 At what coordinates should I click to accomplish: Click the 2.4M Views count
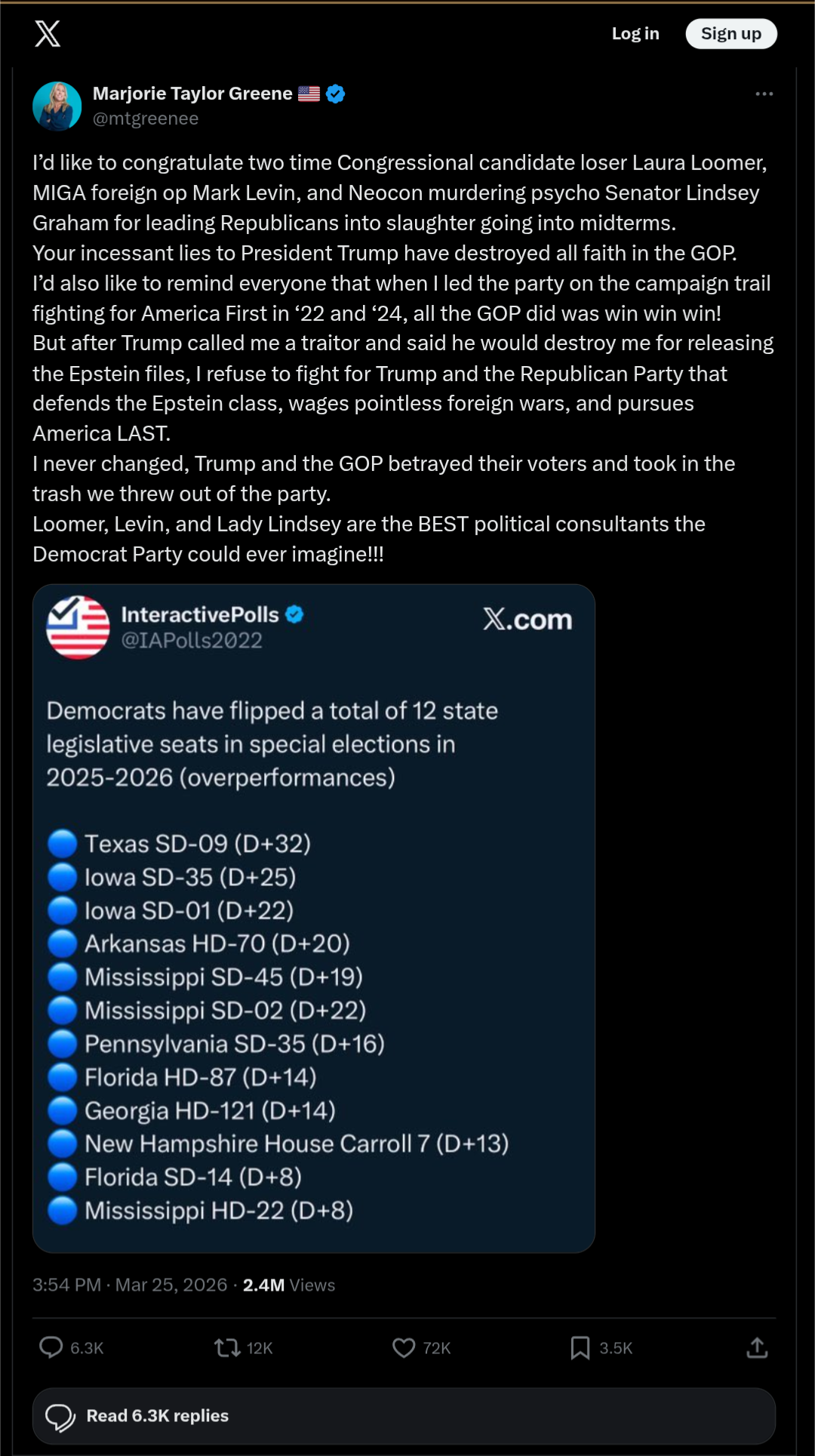288,1285
